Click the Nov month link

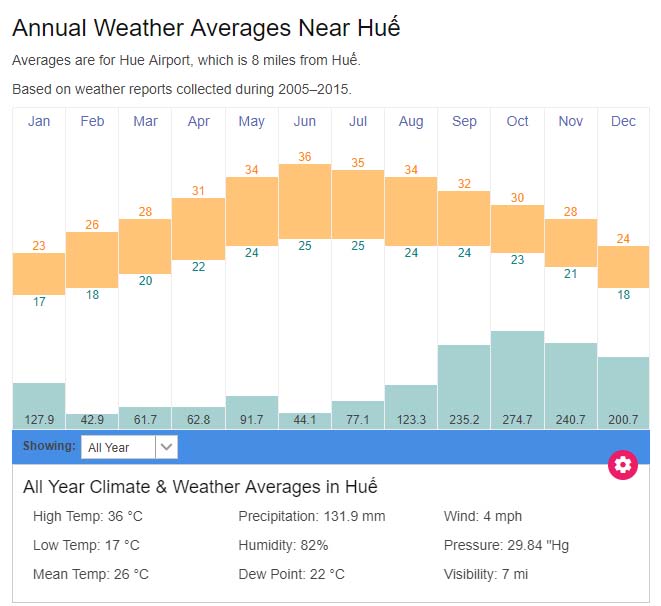pos(571,121)
